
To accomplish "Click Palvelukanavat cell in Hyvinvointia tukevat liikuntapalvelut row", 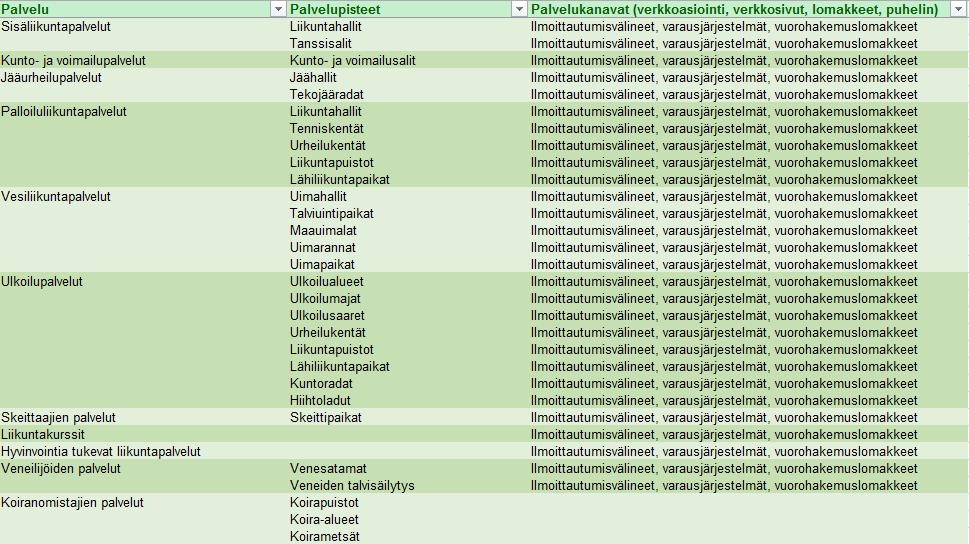I will point(748,451).
